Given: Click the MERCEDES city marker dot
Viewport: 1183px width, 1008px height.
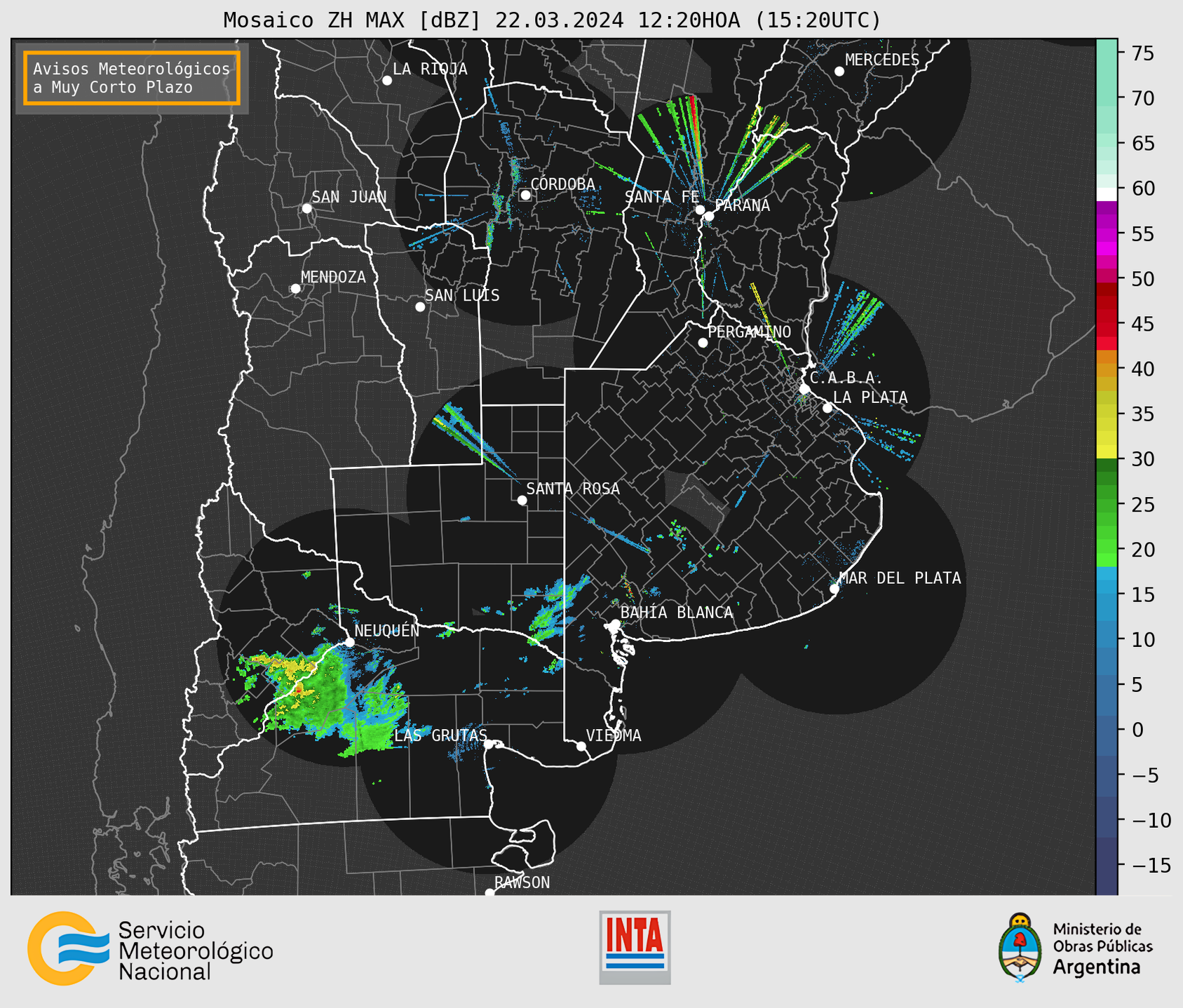Looking at the screenshot, I should click(x=839, y=71).
